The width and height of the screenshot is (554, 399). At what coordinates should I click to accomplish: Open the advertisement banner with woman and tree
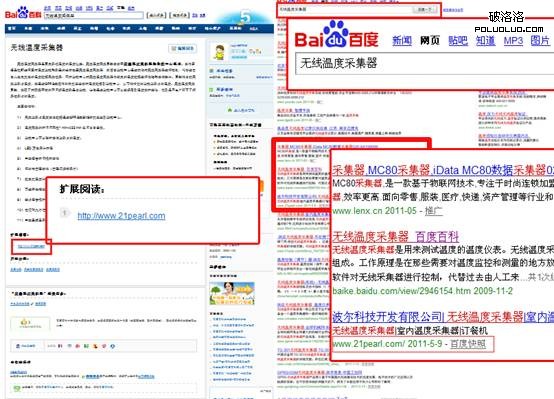232,293
